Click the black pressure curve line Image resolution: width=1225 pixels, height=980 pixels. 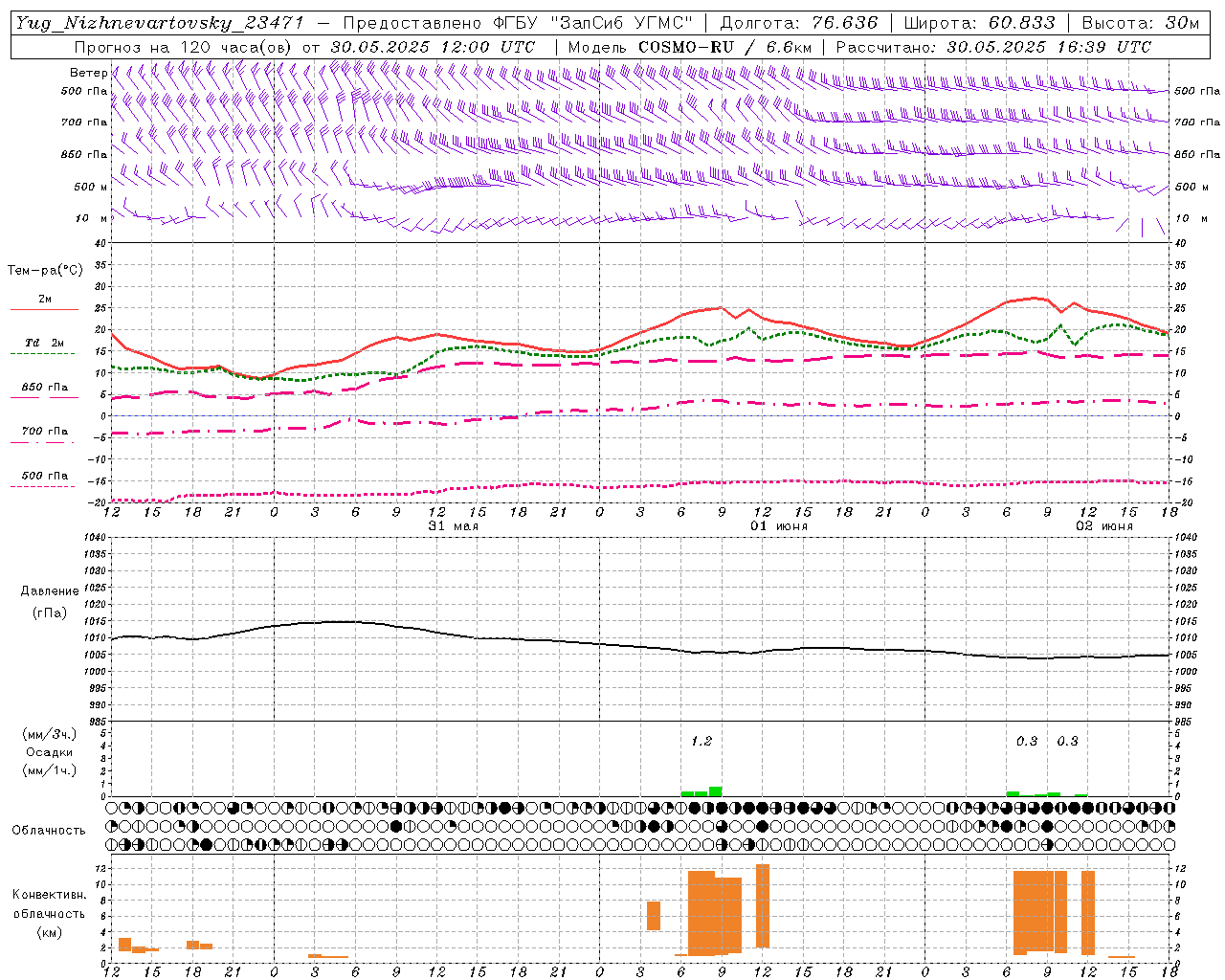point(641,645)
